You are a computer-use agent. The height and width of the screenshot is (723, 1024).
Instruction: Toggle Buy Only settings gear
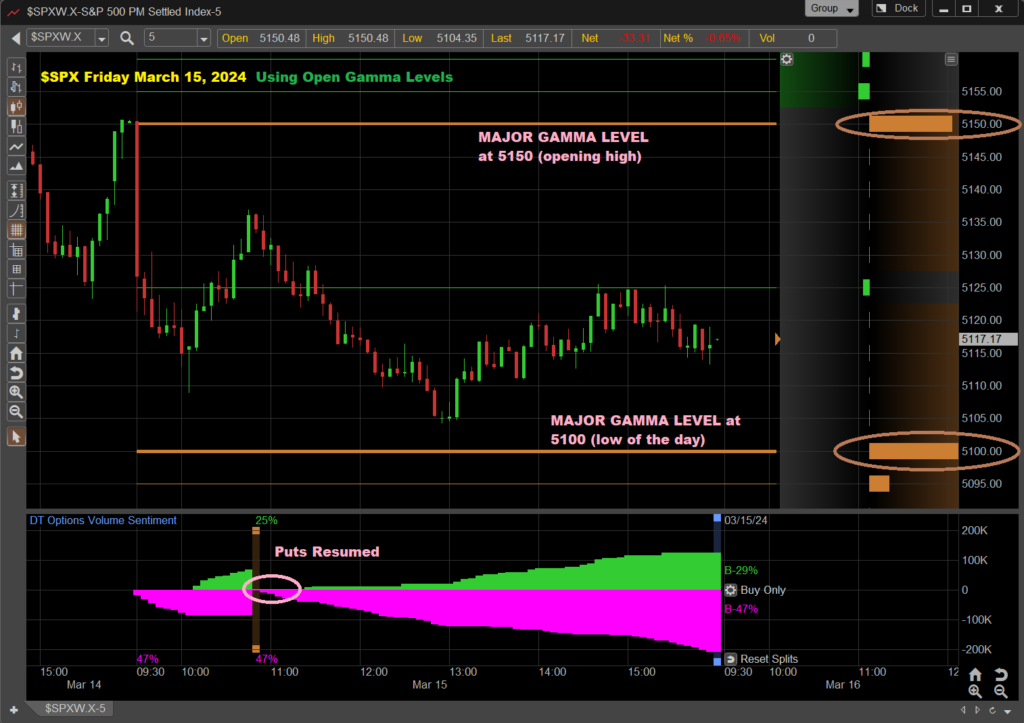(731, 590)
